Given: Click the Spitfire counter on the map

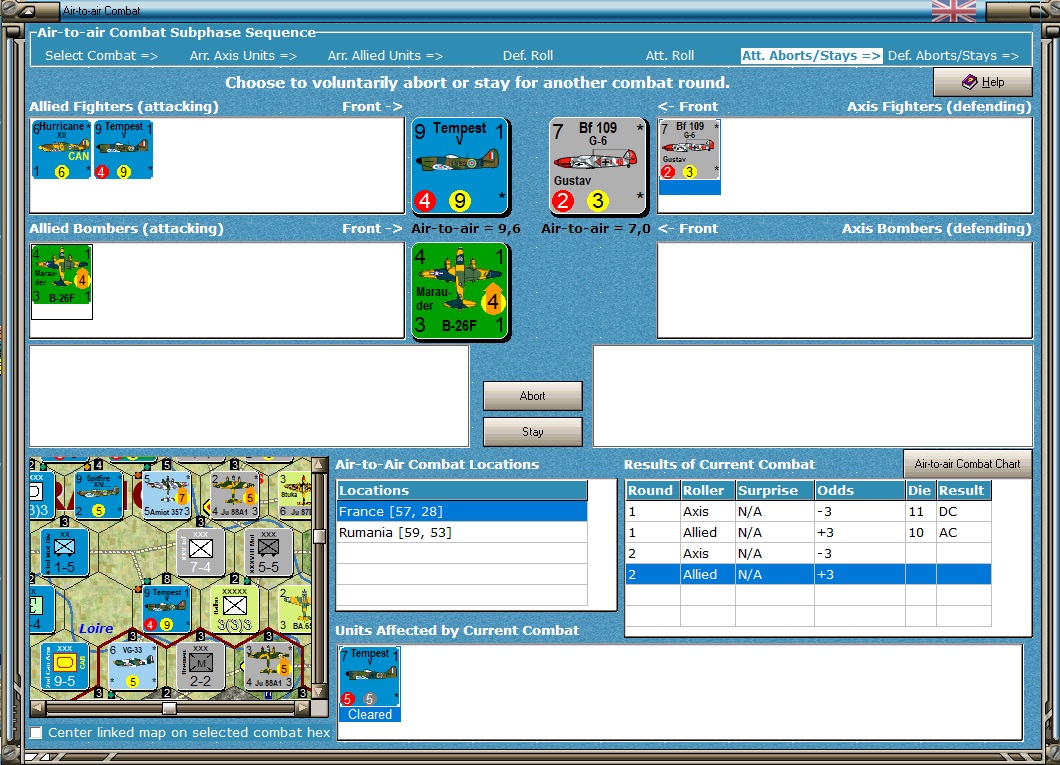Looking at the screenshot, I should (x=99, y=495).
